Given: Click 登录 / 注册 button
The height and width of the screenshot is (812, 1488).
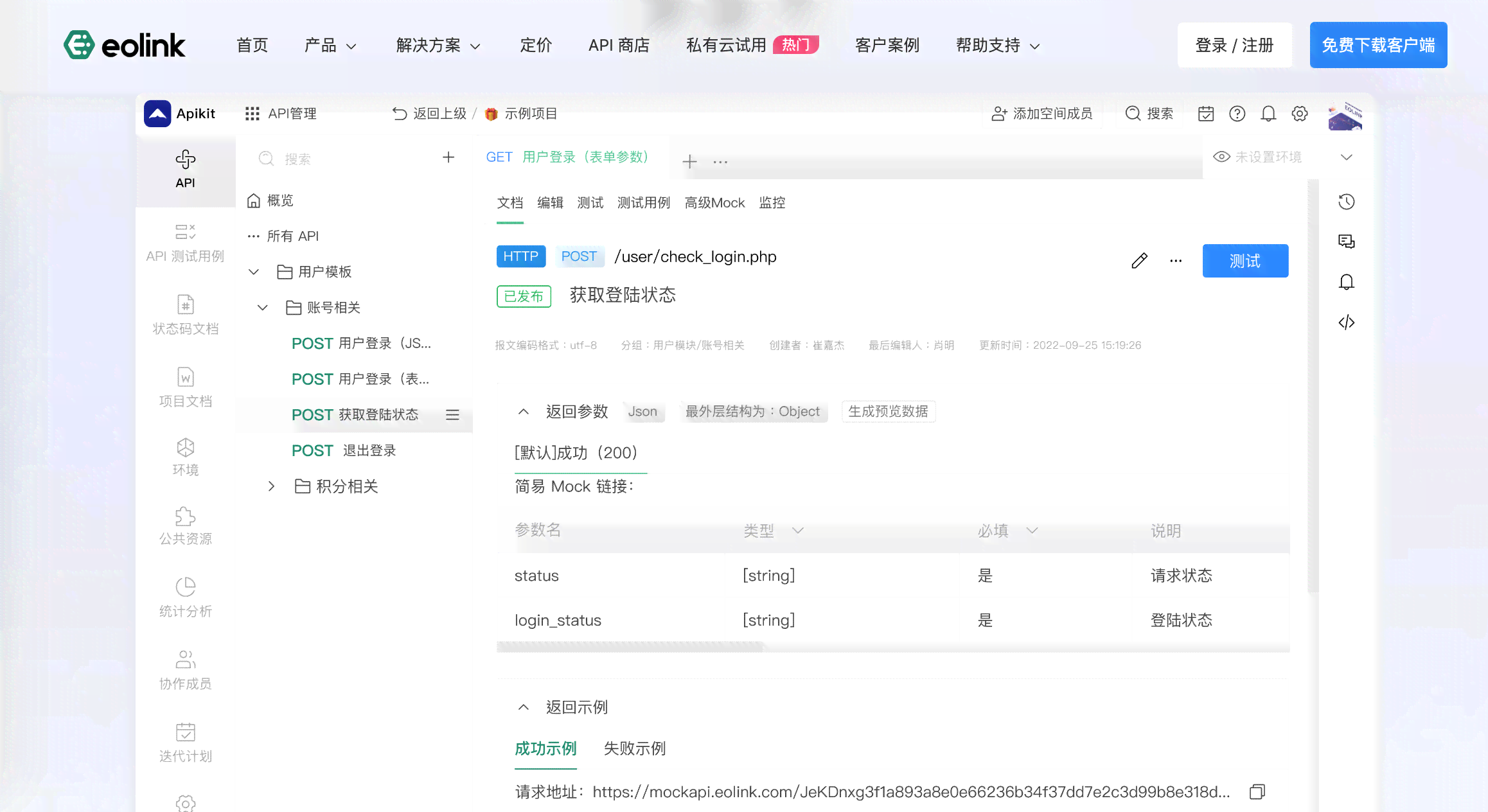Looking at the screenshot, I should (1234, 45).
